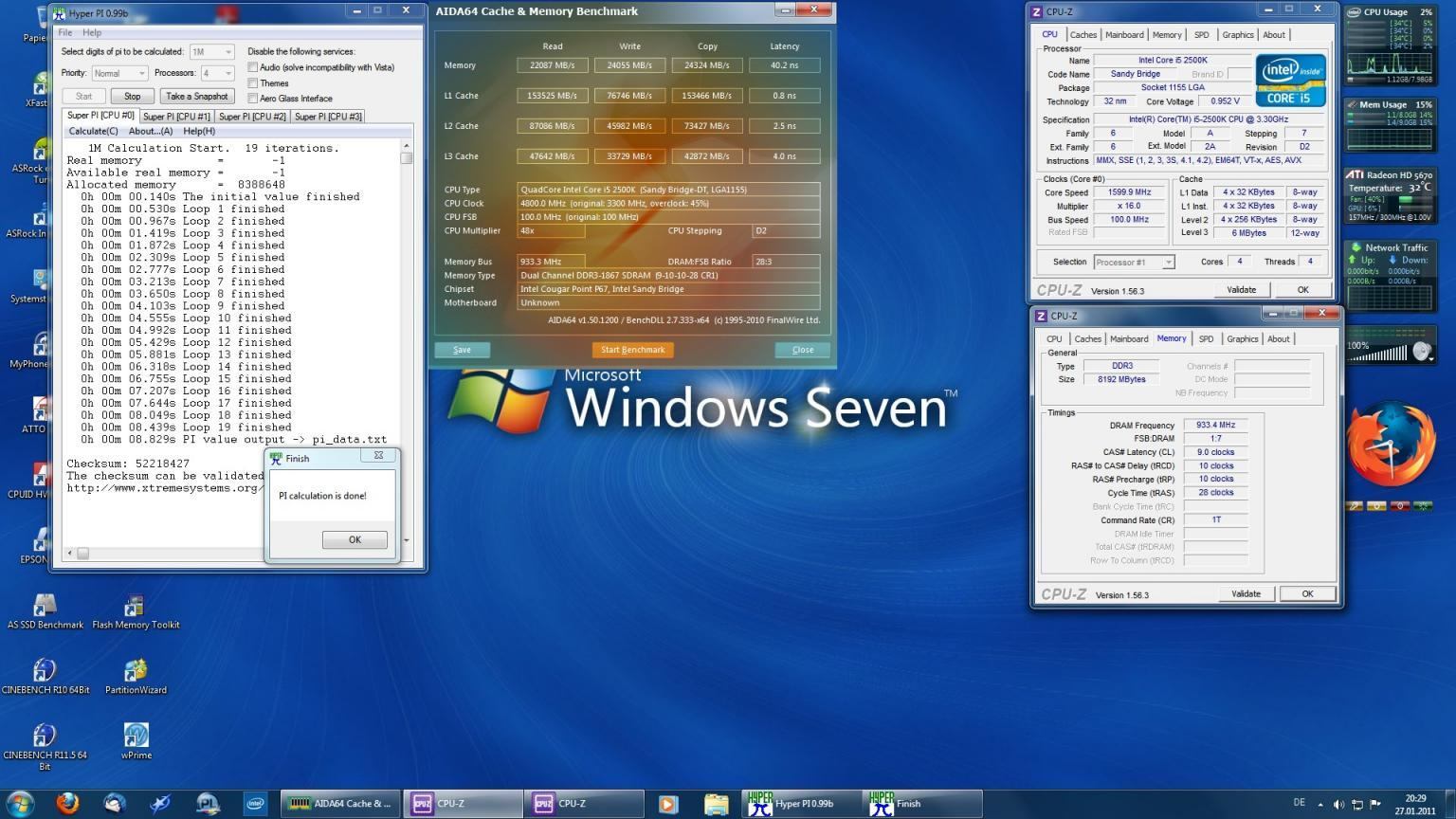Click Start Benchmark in AIDA64
1456x819 pixels.
(x=632, y=350)
